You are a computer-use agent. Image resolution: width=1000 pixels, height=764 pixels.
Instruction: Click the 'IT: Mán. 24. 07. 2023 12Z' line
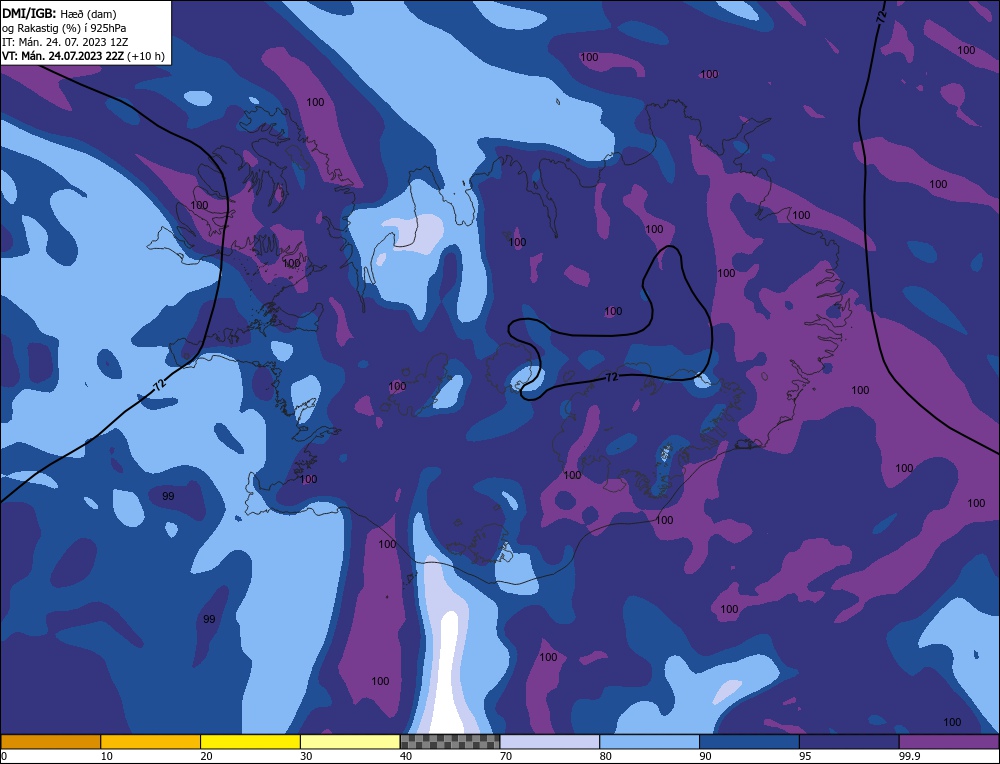[66, 42]
